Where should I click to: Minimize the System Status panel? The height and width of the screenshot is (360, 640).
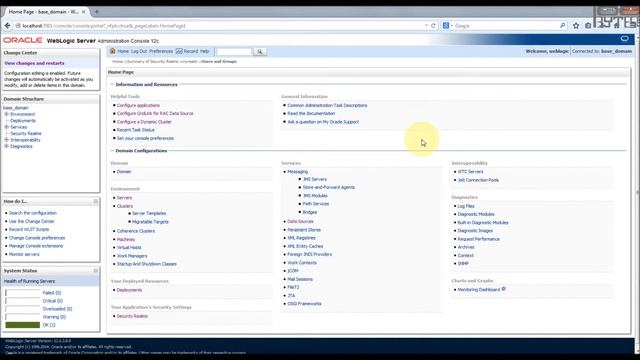click(x=96, y=271)
